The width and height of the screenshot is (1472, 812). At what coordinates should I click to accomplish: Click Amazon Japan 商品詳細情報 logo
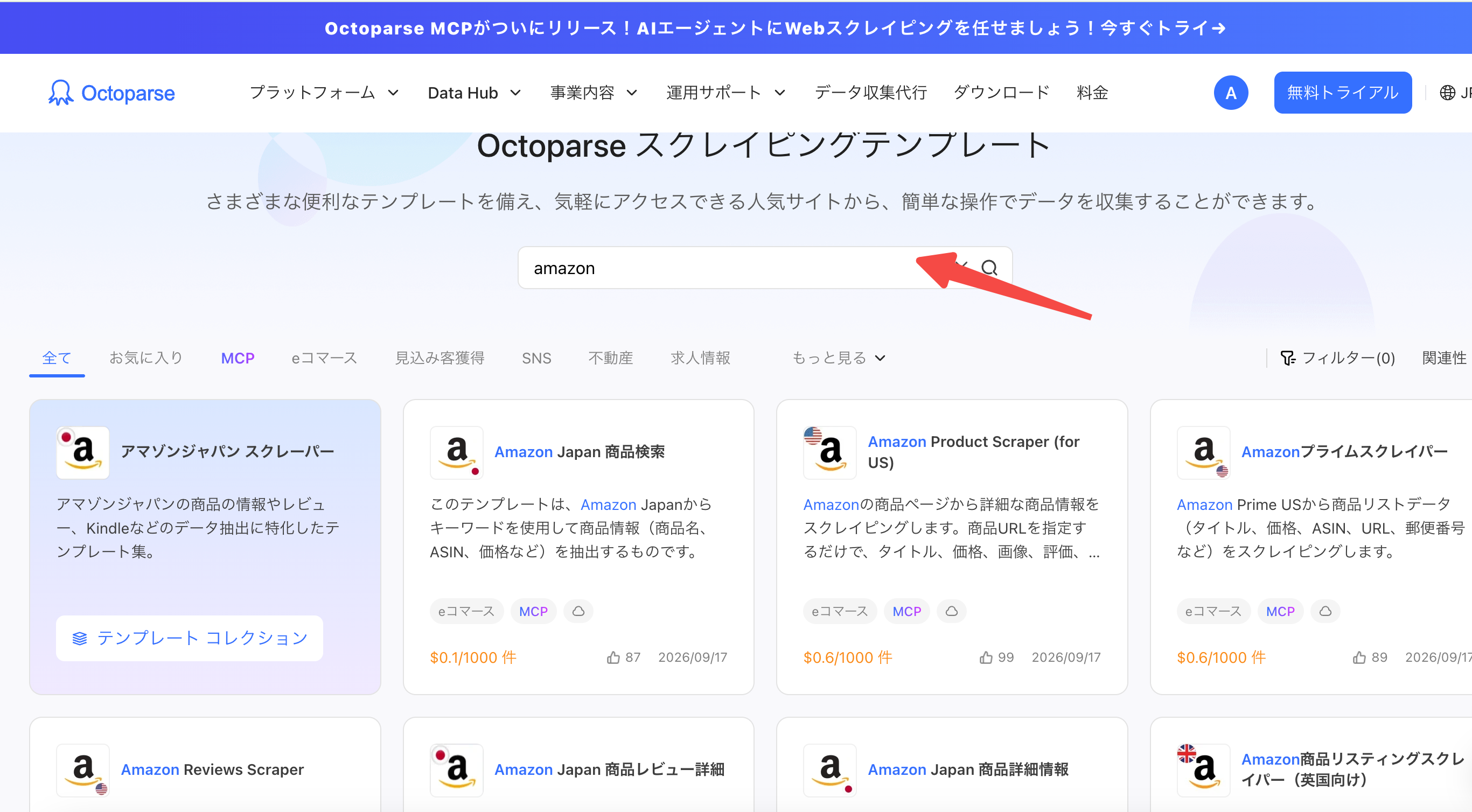(x=829, y=769)
